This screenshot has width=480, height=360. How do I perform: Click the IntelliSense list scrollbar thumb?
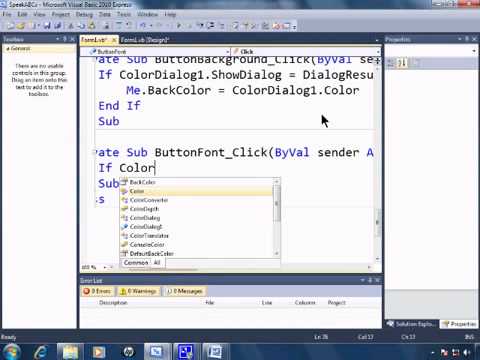tap(276, 204)
